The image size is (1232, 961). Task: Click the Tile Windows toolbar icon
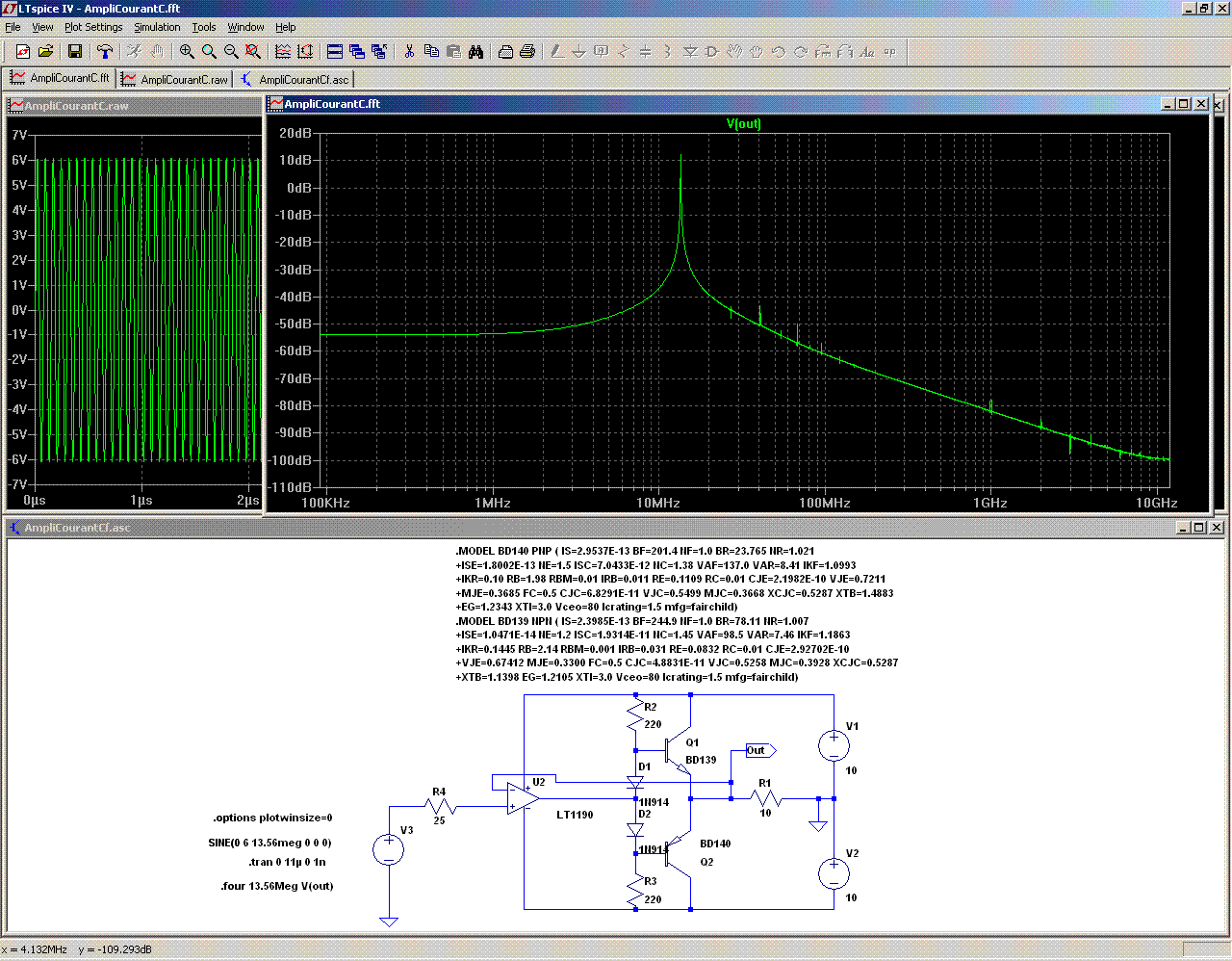click(x=335, y=52)
